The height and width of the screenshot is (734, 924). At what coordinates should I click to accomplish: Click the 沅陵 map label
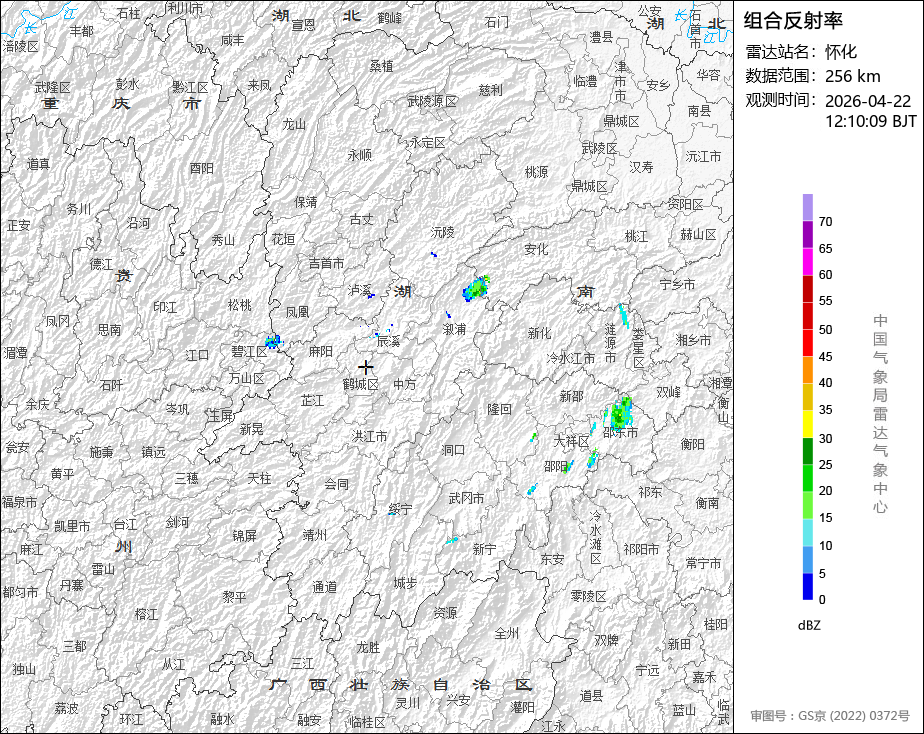click(443, 232)
